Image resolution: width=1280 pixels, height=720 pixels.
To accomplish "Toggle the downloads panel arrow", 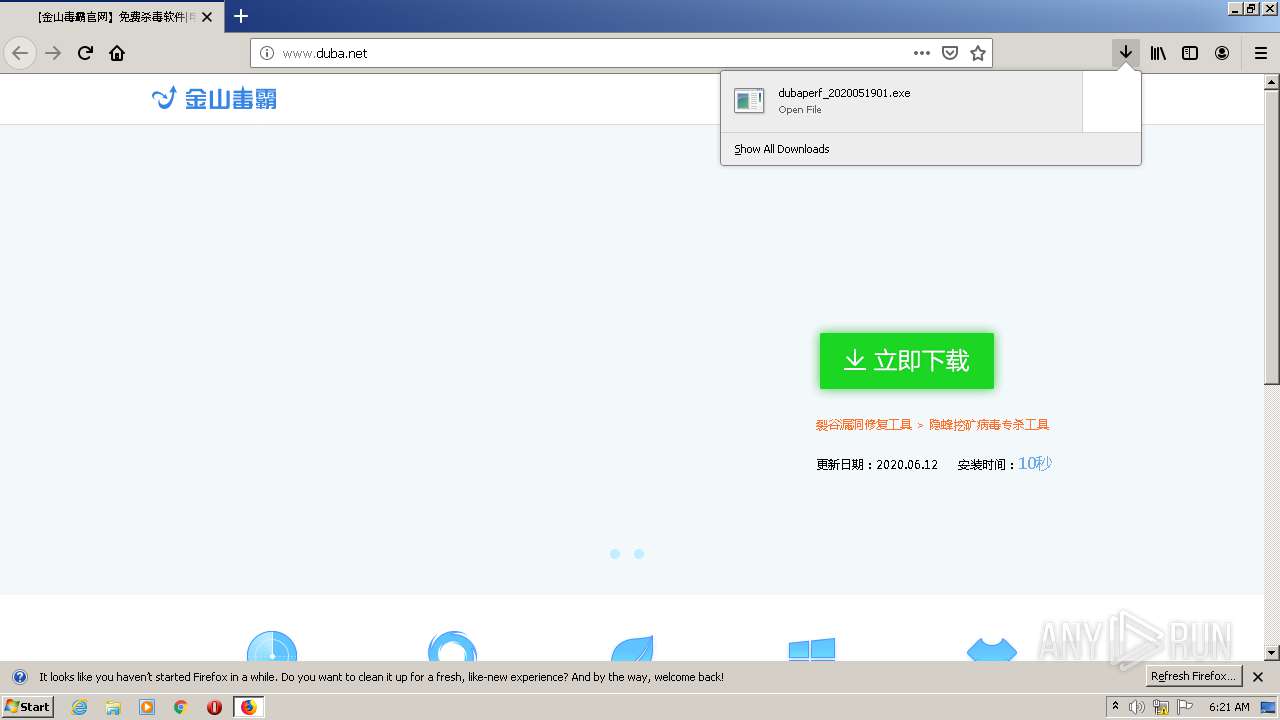I will [x=1126, y=53].
